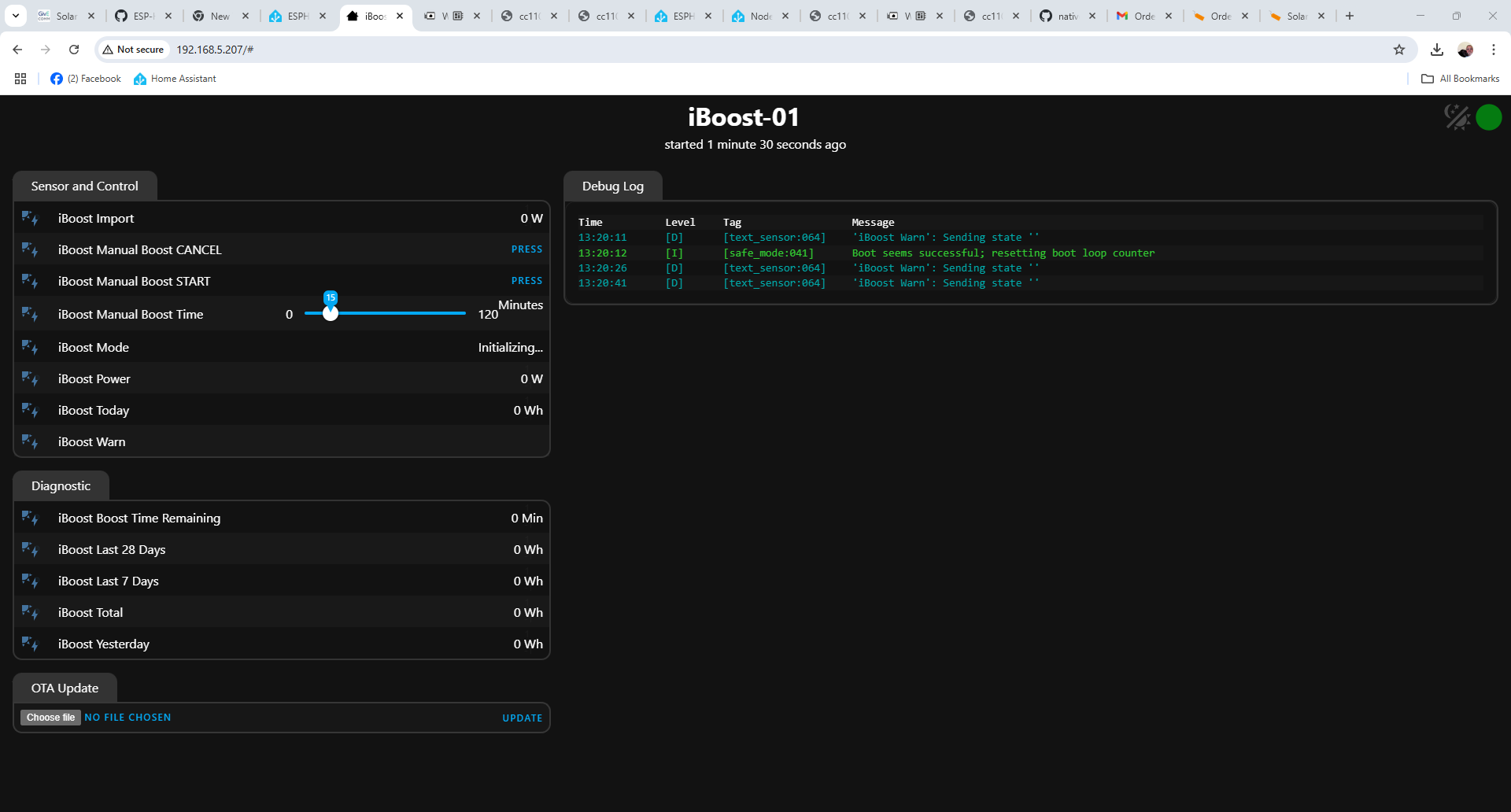1511x812 pixels.
Task: Open the browser downloads icon
Action: tap(1437, 50)
